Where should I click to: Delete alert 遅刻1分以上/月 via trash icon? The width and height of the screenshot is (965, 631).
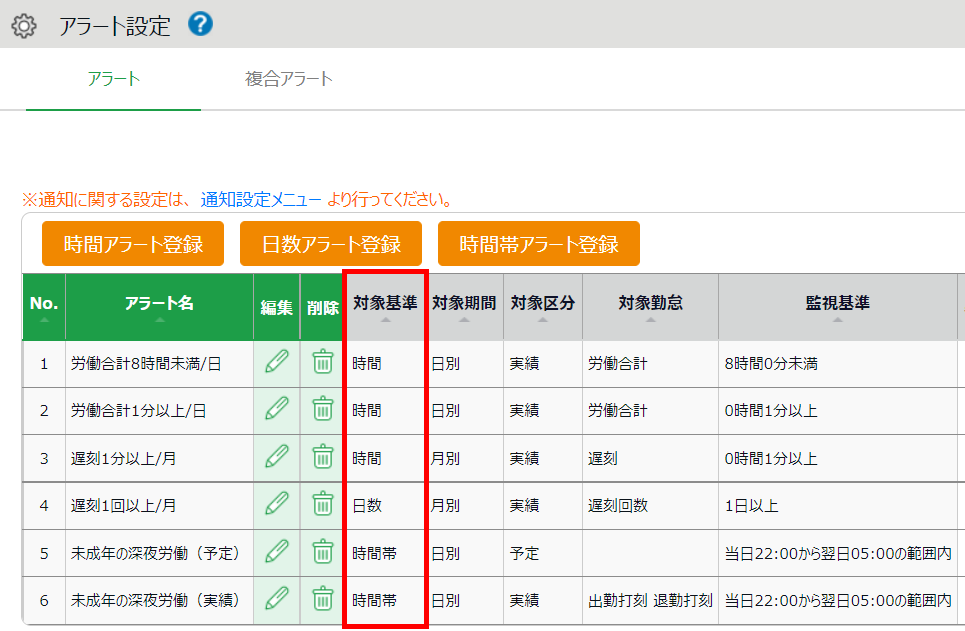click(x=322, y=456)
